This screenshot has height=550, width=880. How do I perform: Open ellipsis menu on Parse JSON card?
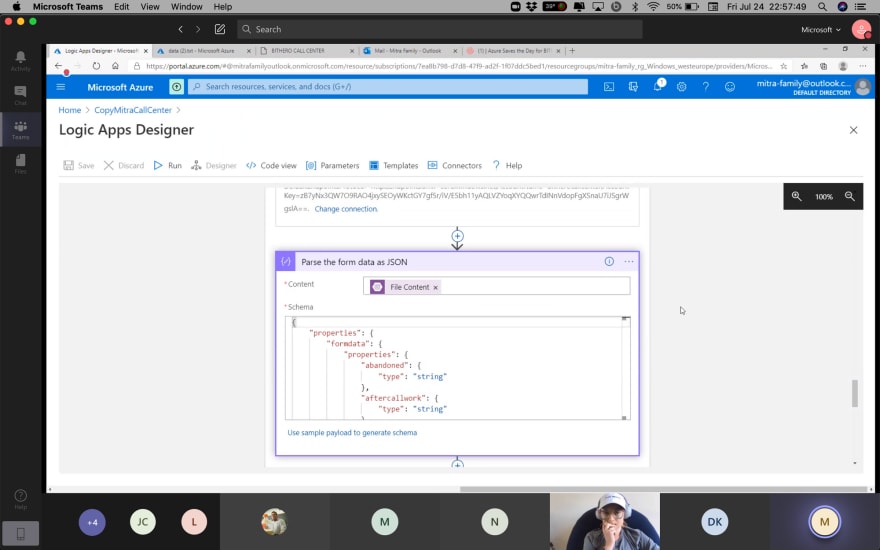point(629,262)
